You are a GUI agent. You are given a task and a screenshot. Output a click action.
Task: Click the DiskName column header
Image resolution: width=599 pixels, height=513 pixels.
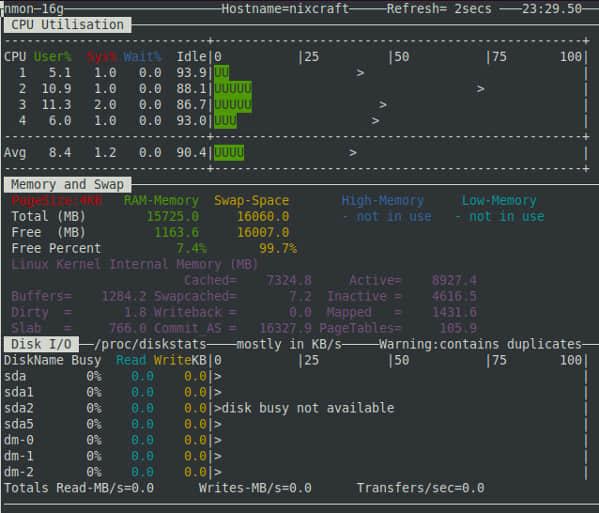34,360
